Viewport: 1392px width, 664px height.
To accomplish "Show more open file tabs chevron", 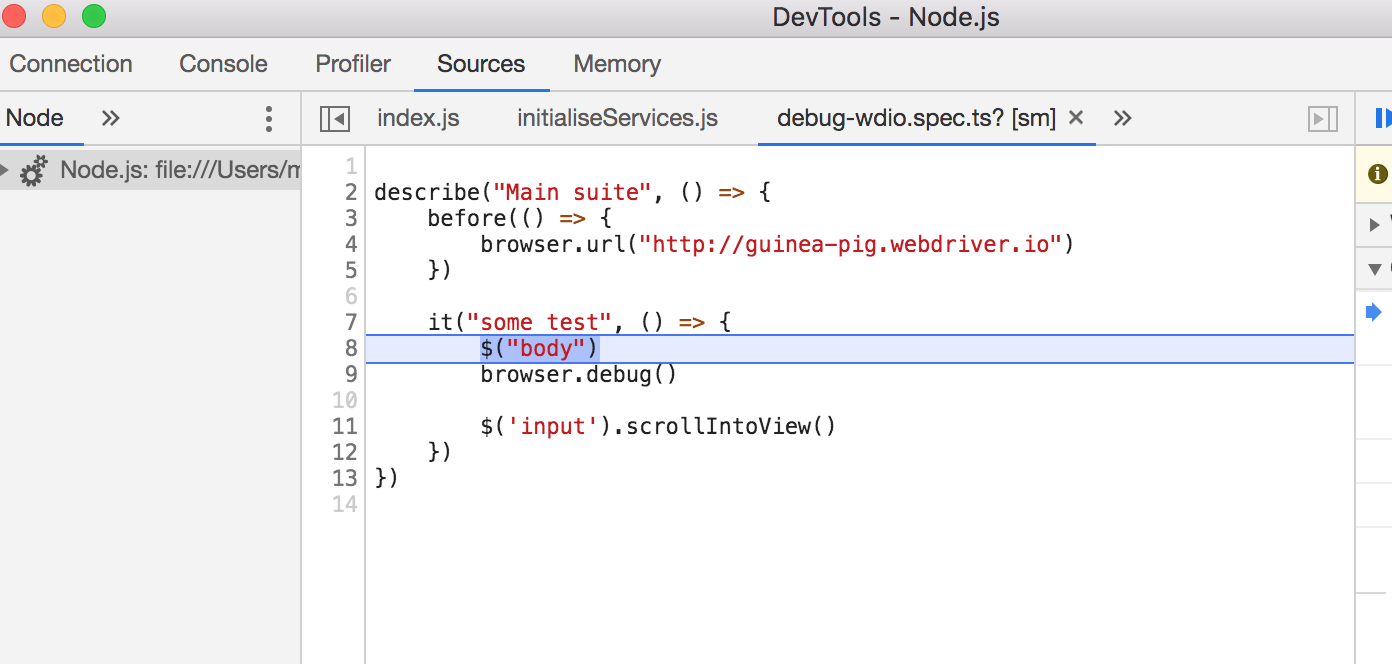I will (x=1122, y=118).
